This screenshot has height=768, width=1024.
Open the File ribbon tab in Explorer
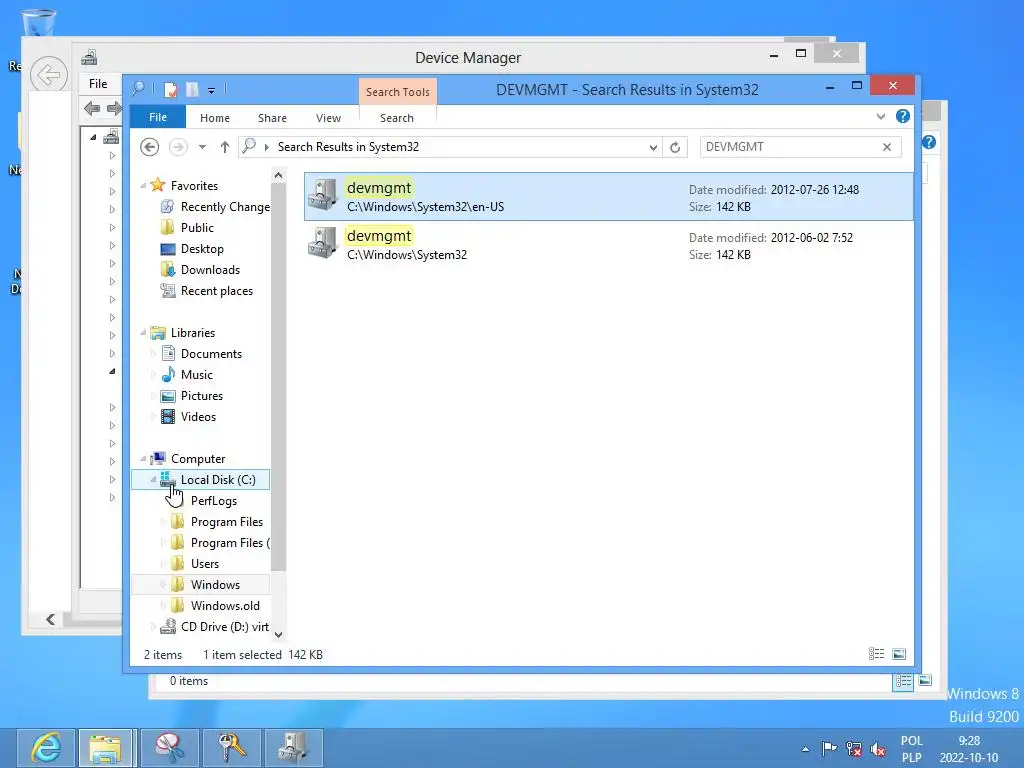point(157,118)
